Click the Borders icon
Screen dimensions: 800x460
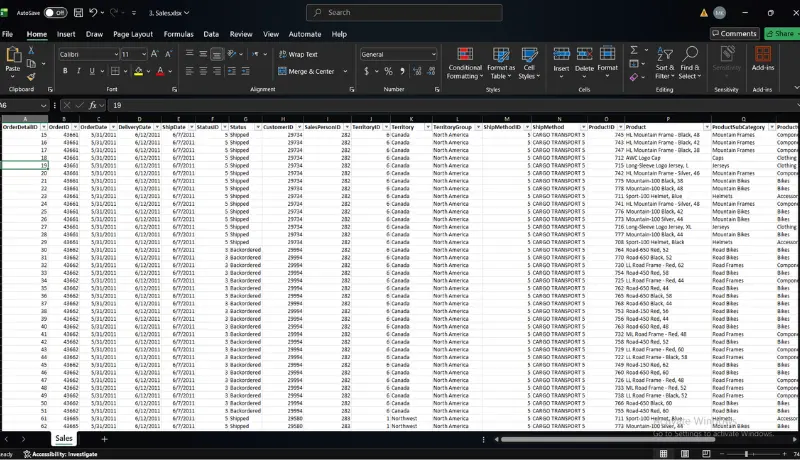click(x=115, y=71)
